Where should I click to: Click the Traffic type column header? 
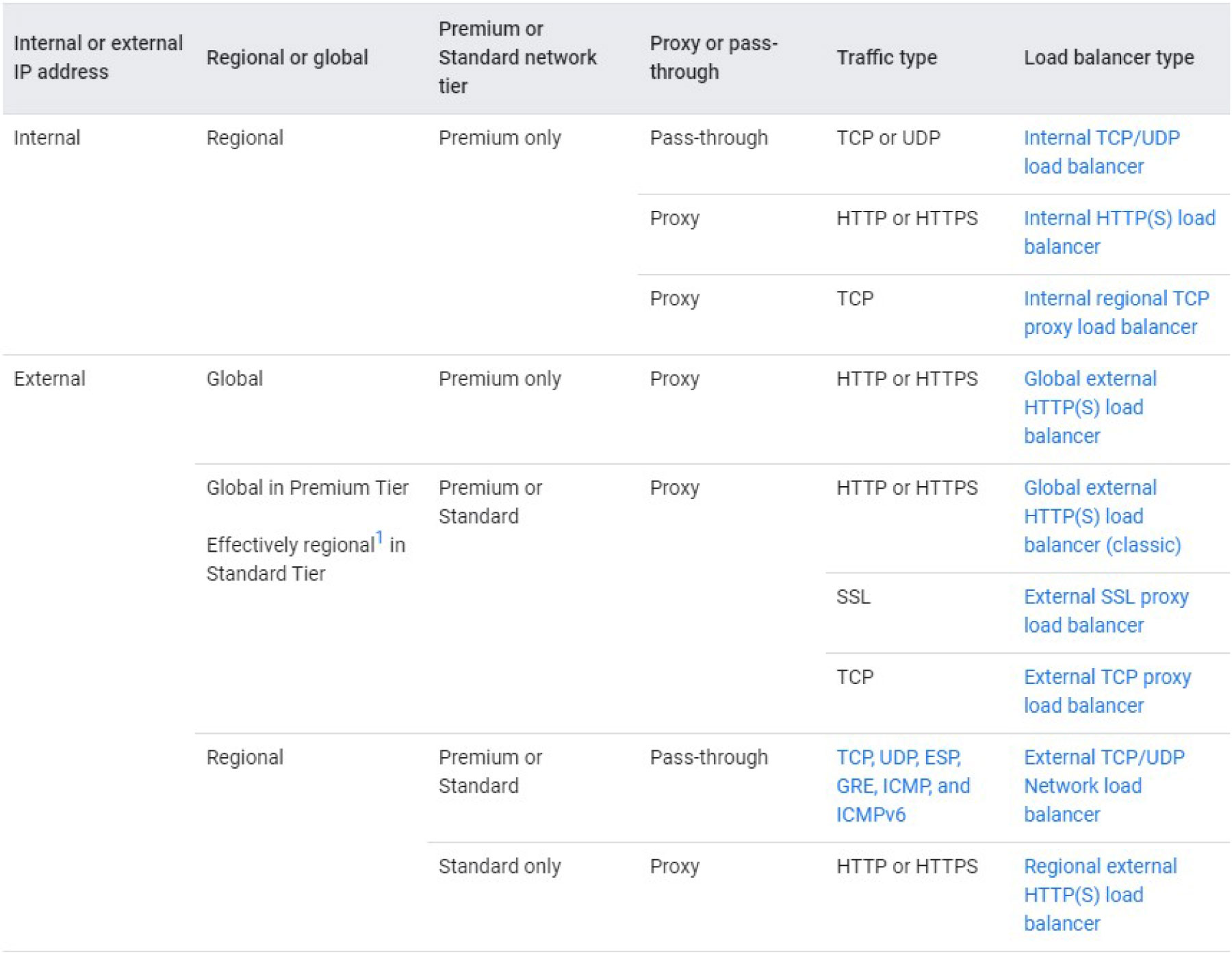886,58
